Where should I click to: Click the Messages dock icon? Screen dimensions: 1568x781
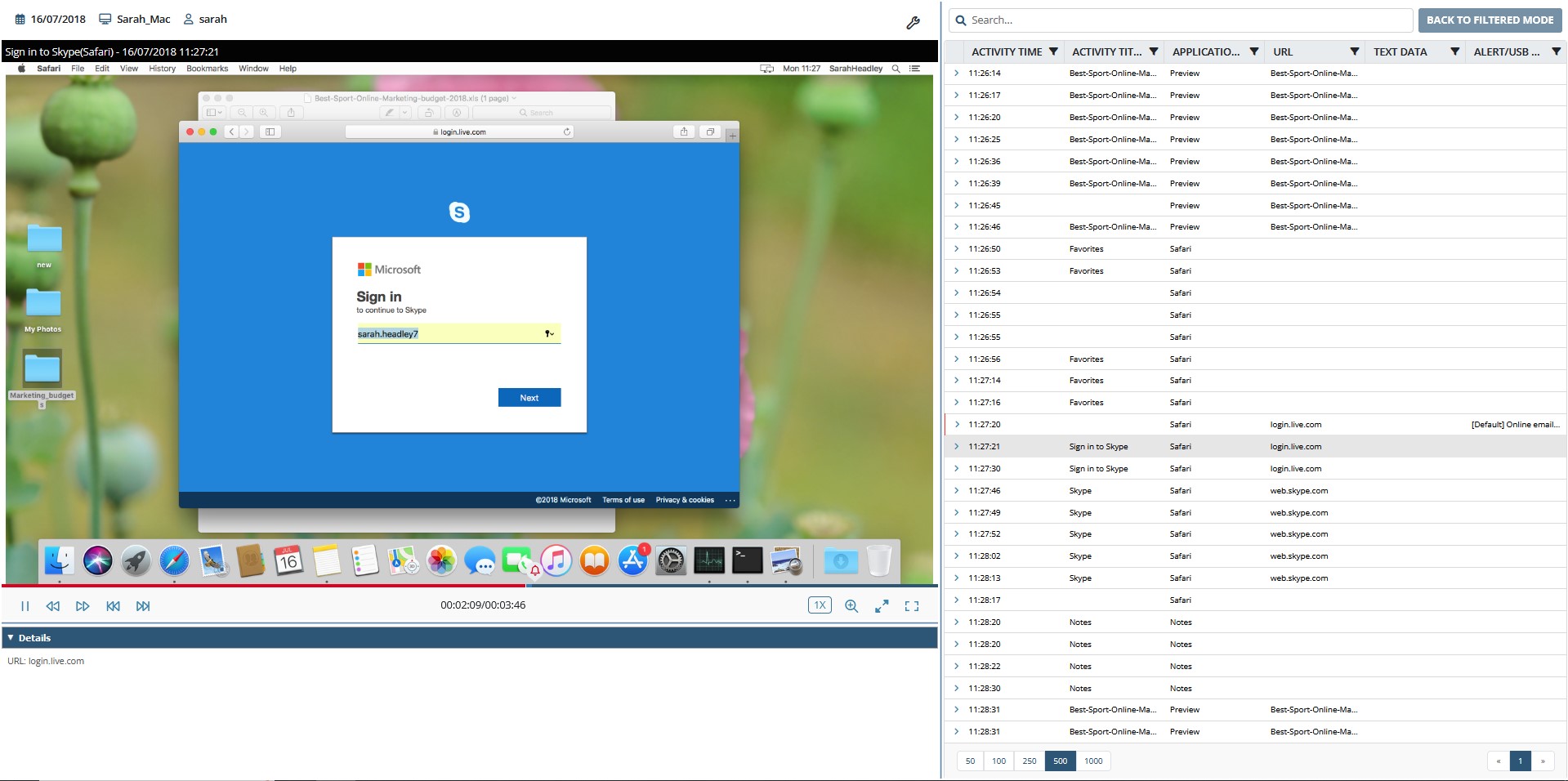click(x=480, y=561)
